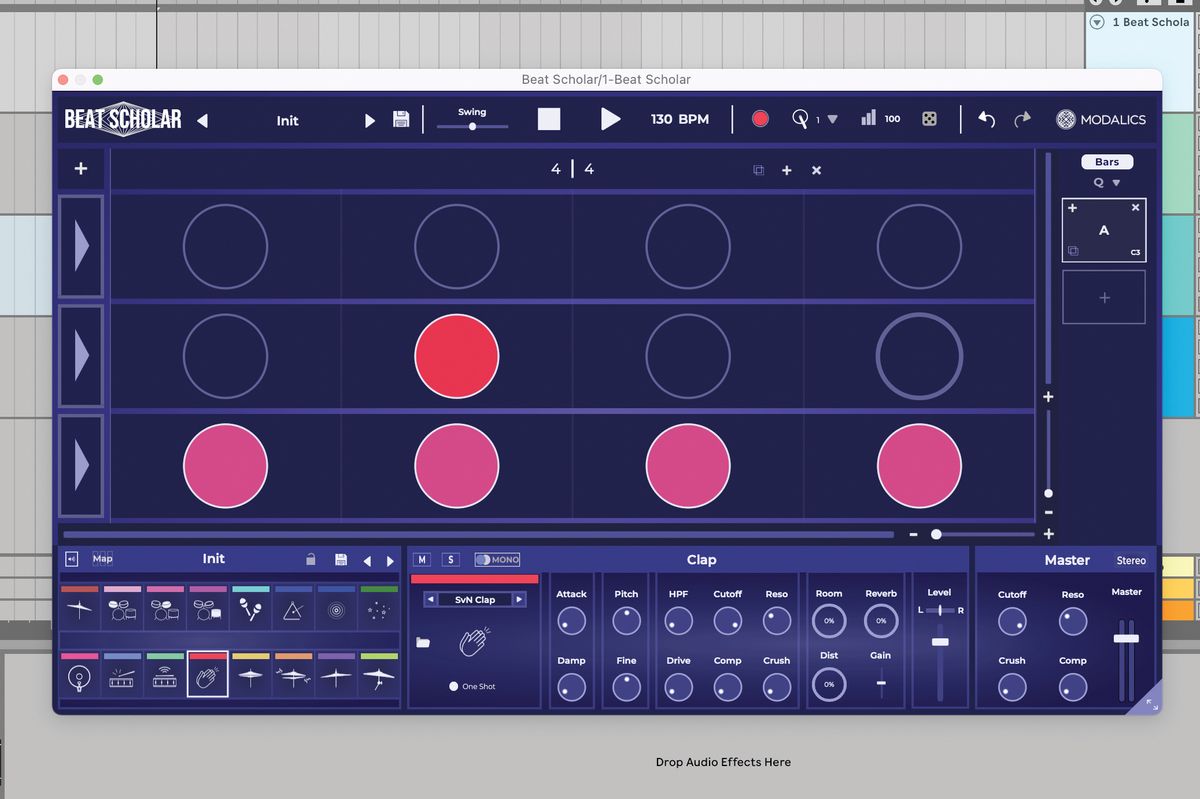Click the next arrow on the SvN Clap selector

tap(518, 598)
